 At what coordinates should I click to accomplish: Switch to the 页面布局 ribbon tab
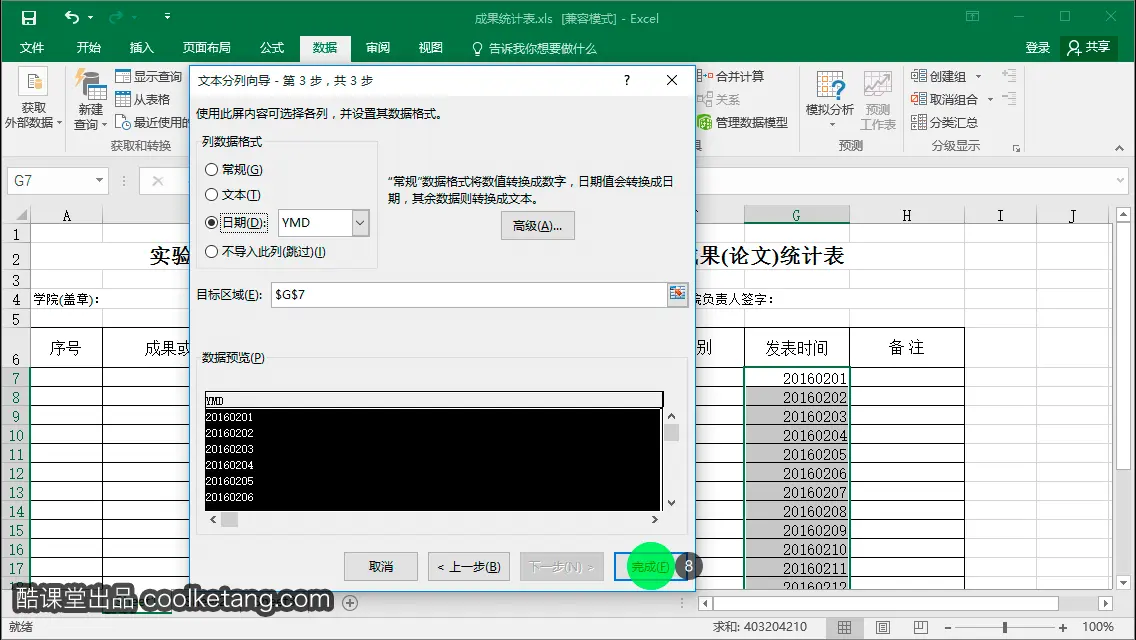click(x=206, y=48)
